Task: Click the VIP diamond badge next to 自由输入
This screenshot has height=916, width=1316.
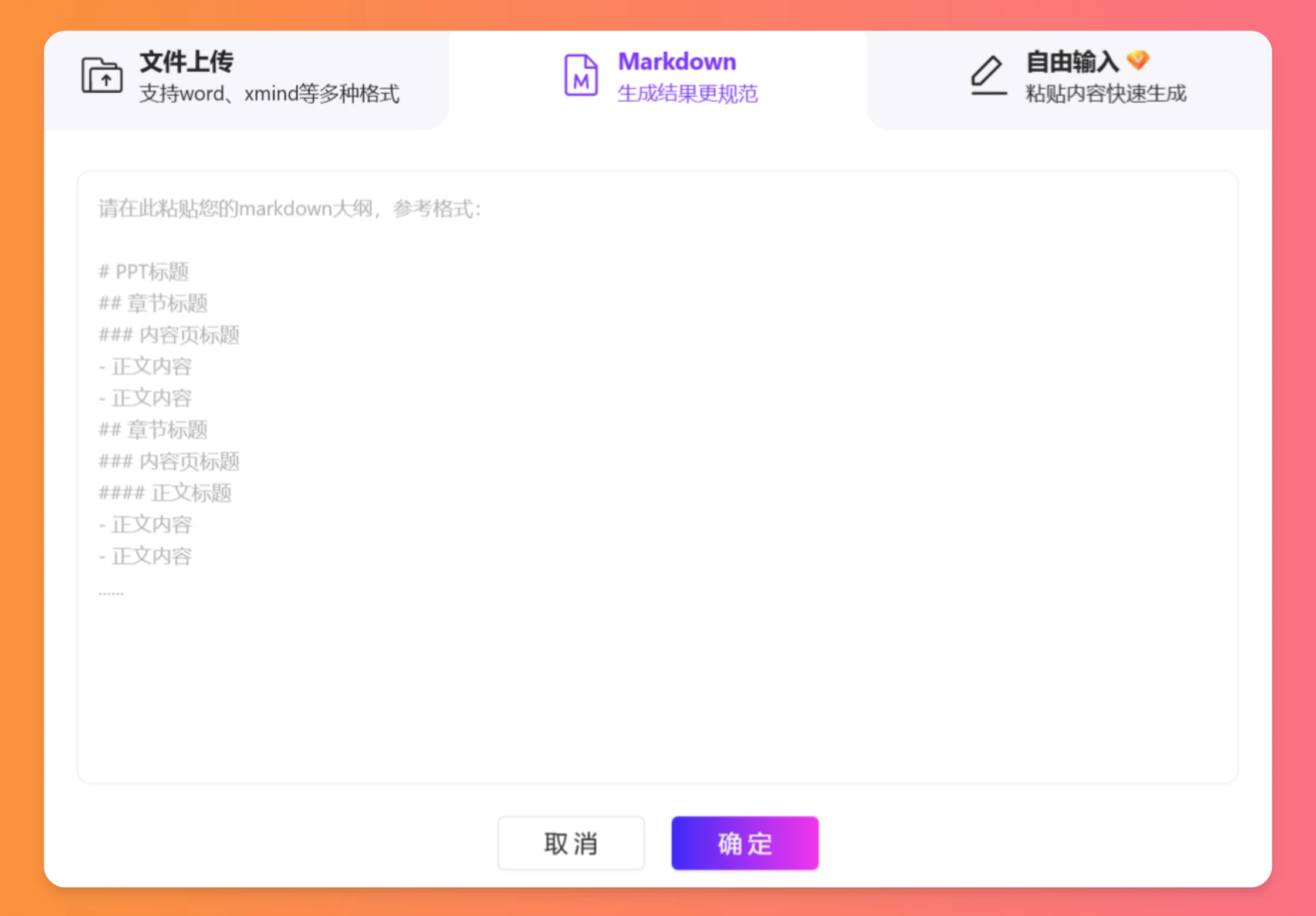Action: pyautogui.click(x=1139, y=60)
